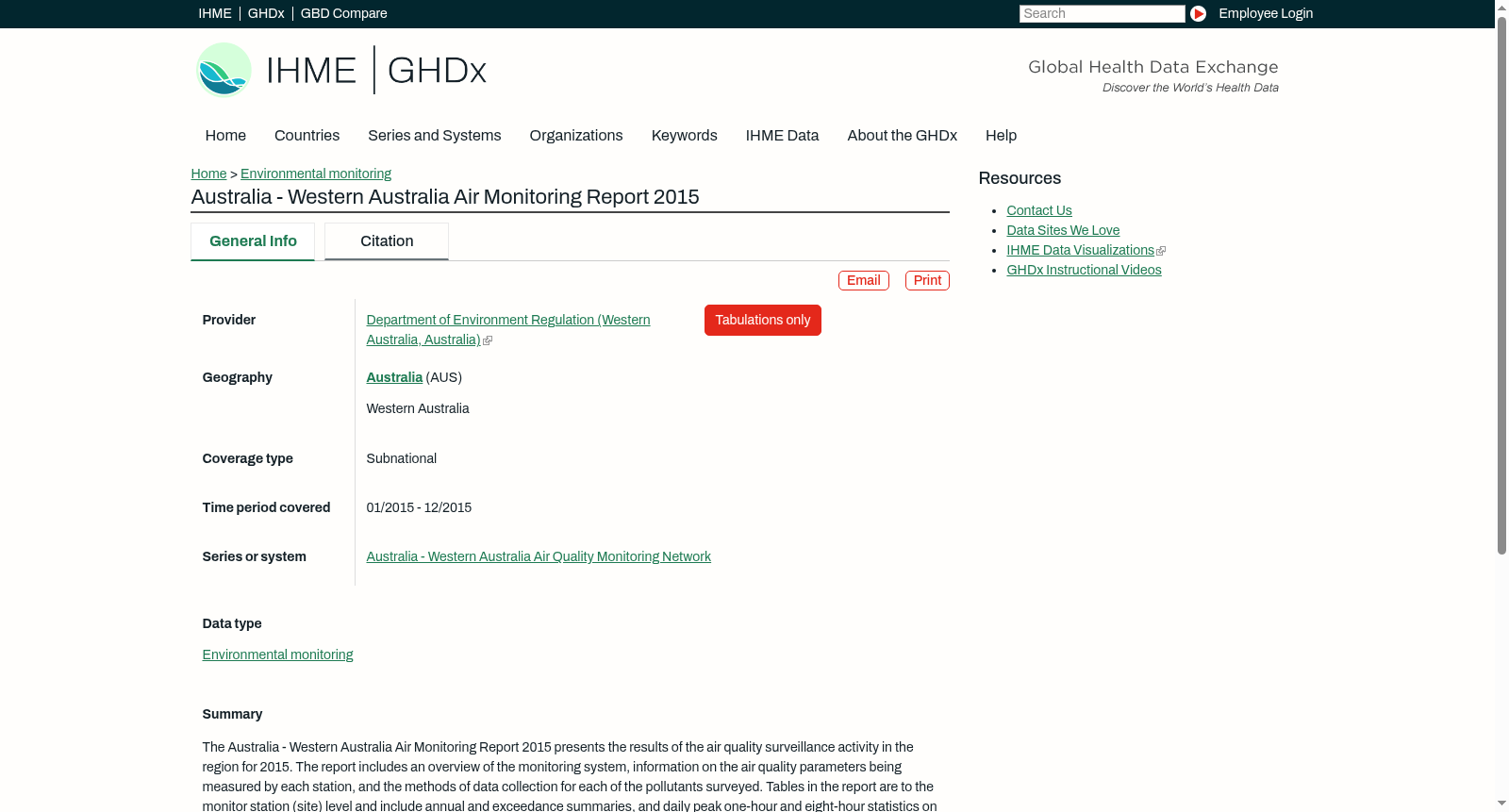Switch to the Citation tab
This screenshot has width=1509, height=812.
(x=387, y=241)
